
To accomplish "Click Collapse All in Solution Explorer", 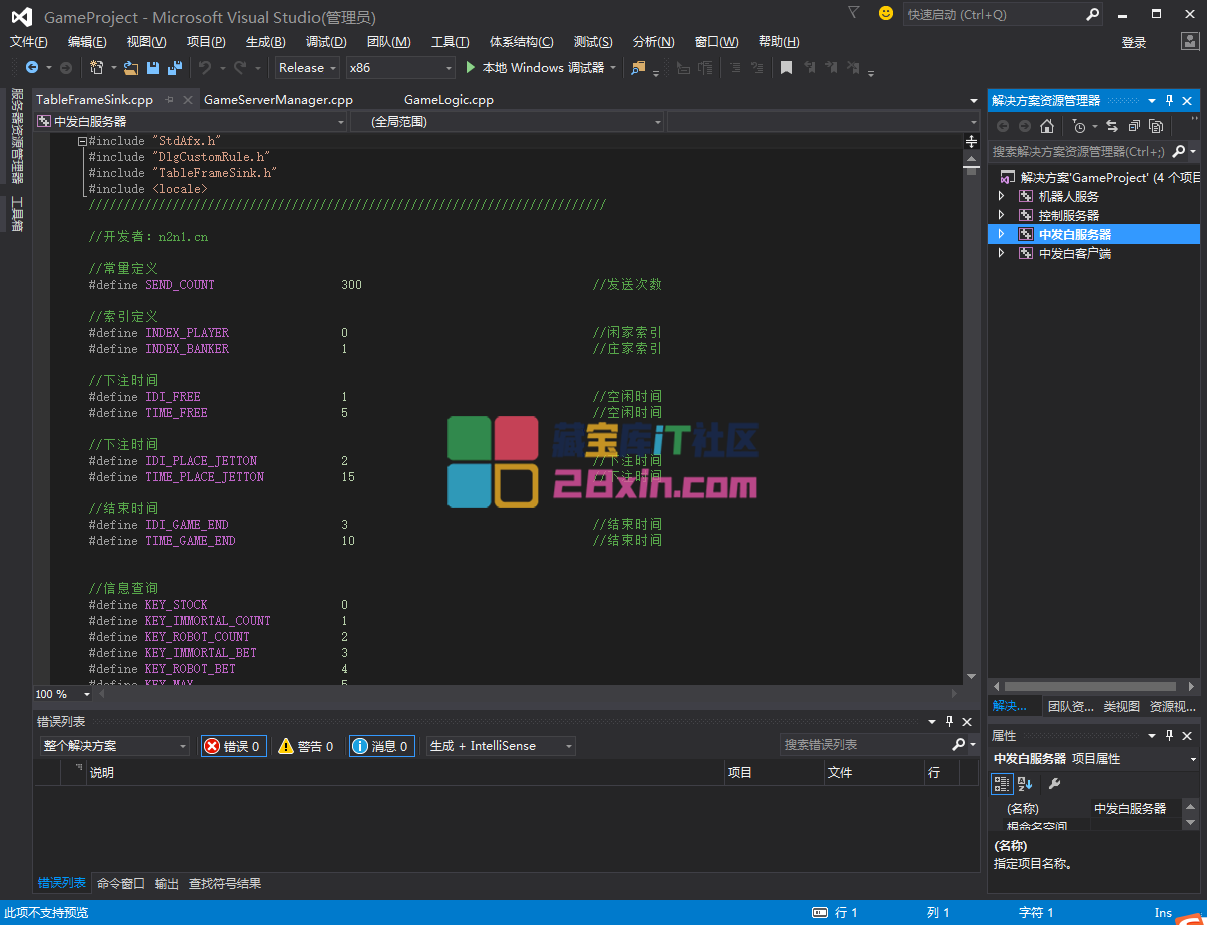I will coord(1134,126).
